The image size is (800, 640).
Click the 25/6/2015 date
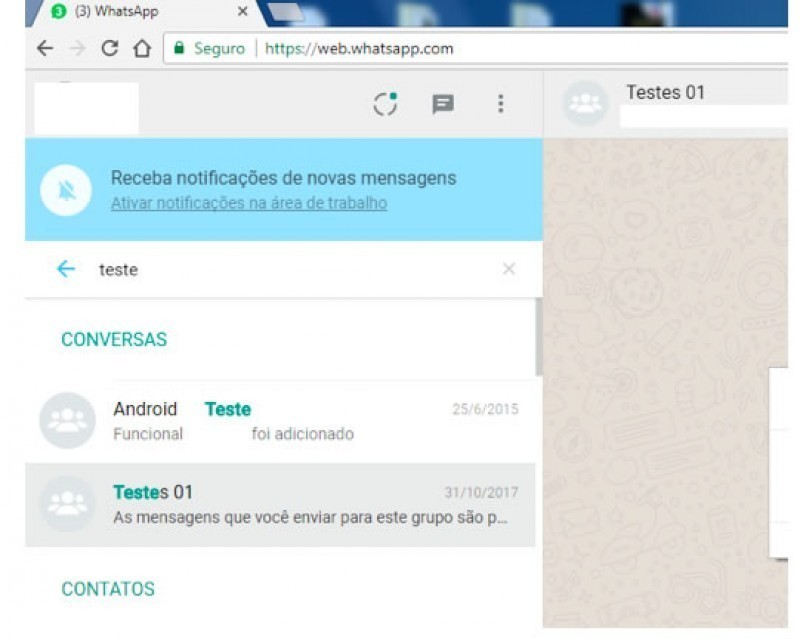pyautogui.click(x=485, y=409)
